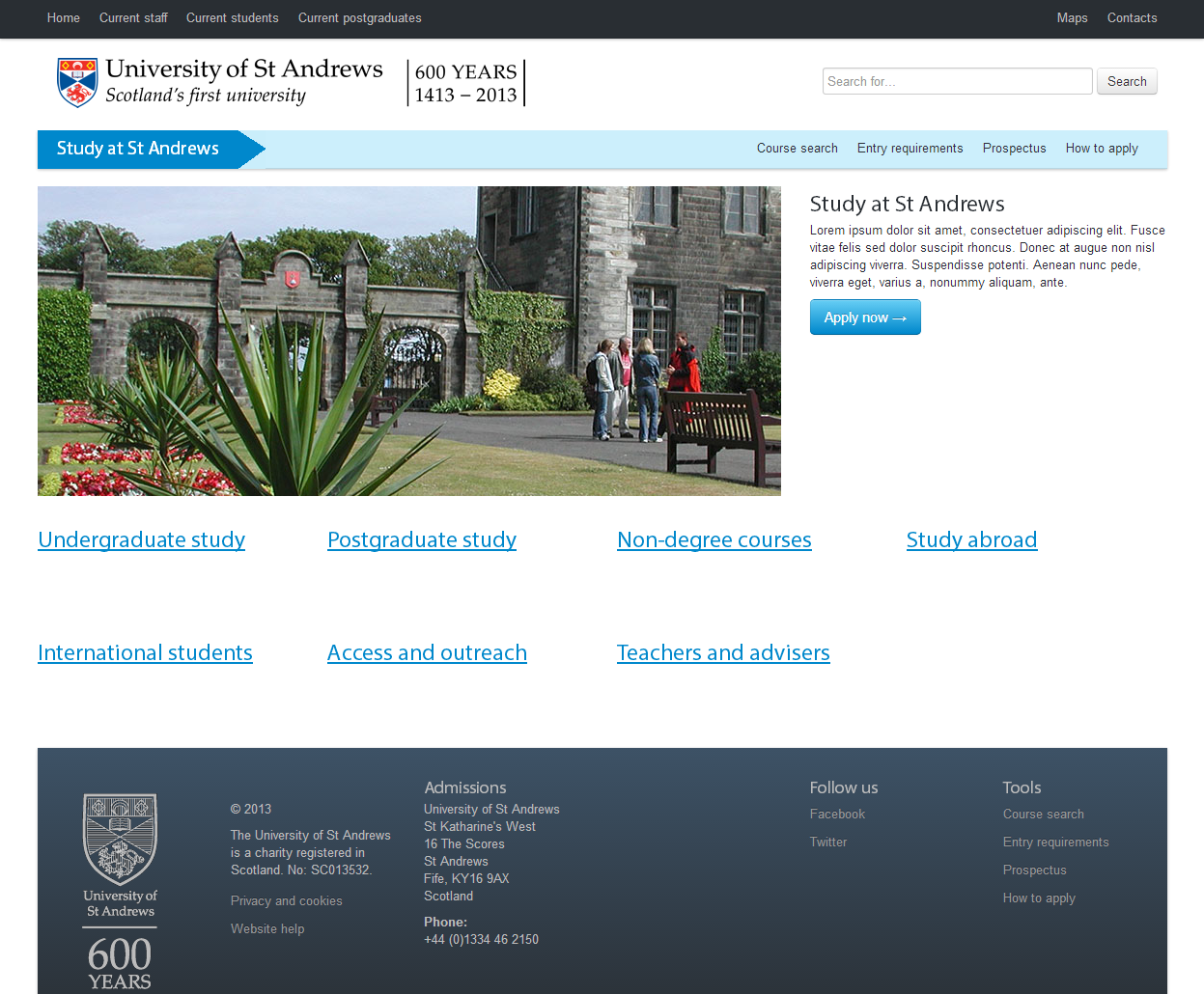Click the Tools heading in footer
Image resolution: width=1204 pixels, height=994 pixels.
pos(1022,787)
